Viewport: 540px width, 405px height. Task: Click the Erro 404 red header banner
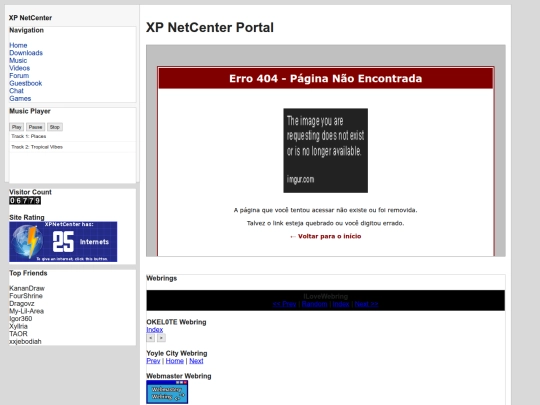(x=326, y=79)
